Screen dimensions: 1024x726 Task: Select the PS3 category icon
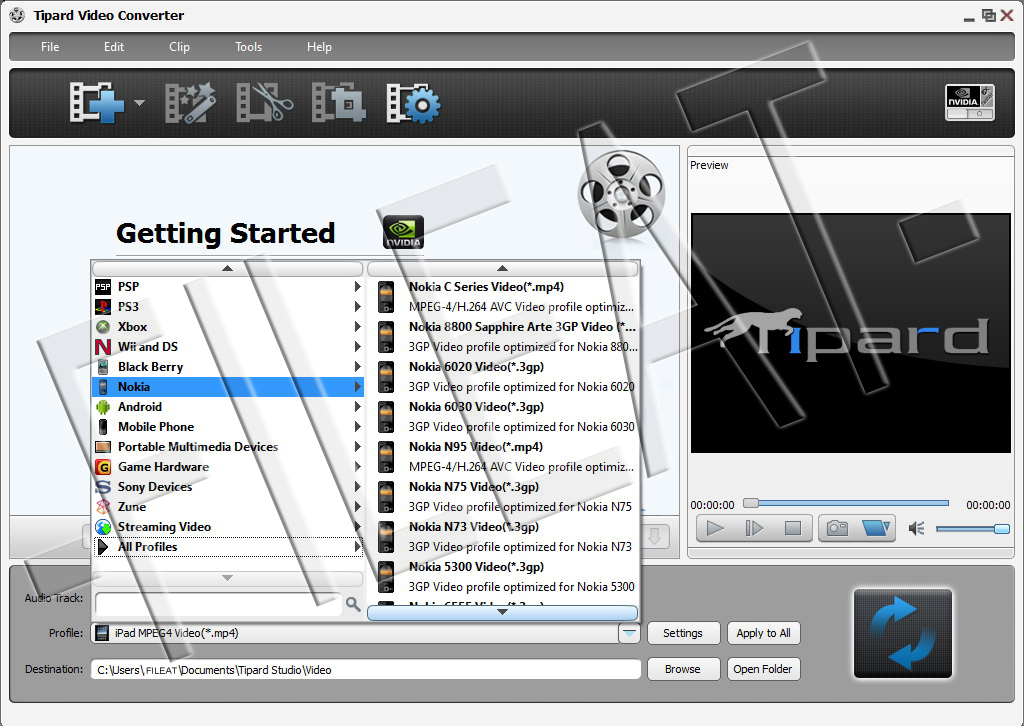pyautogui.click(x=103, y=307)
